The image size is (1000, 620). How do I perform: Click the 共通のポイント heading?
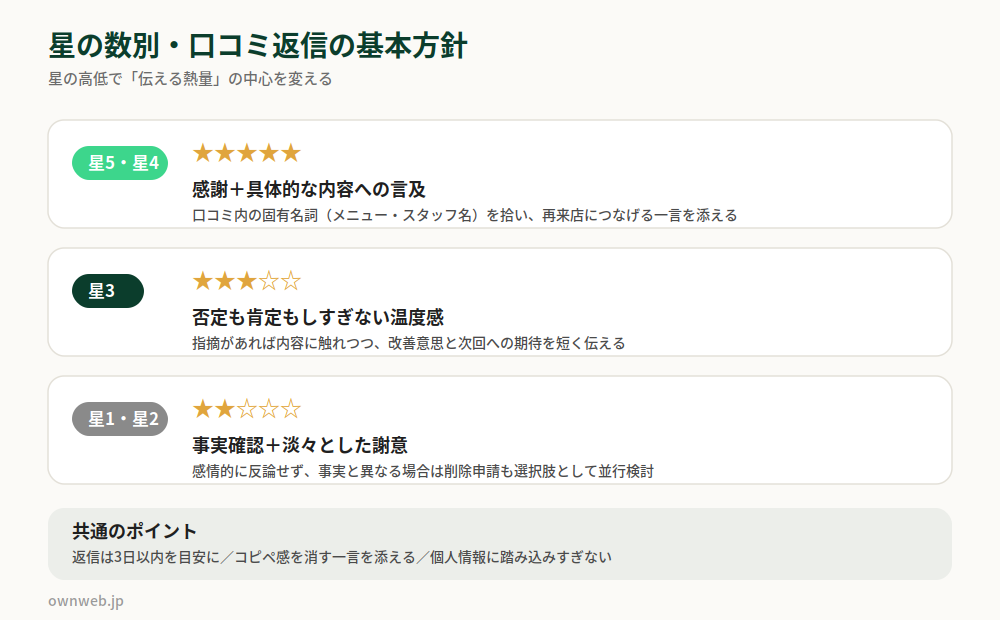(x=135, y=531)
